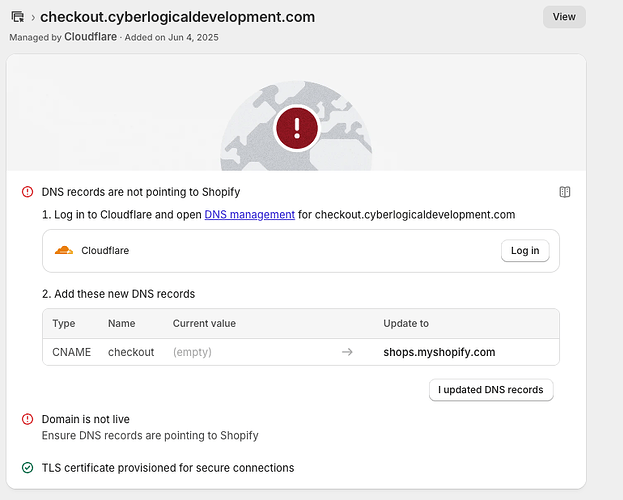Click '2. Add these new DNS records'

click(118, 294)
